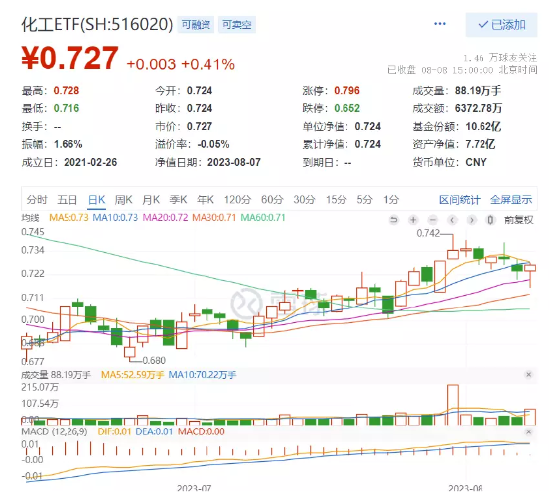
Task: Select the 日K chart tab
Action: tap(96, 200)
